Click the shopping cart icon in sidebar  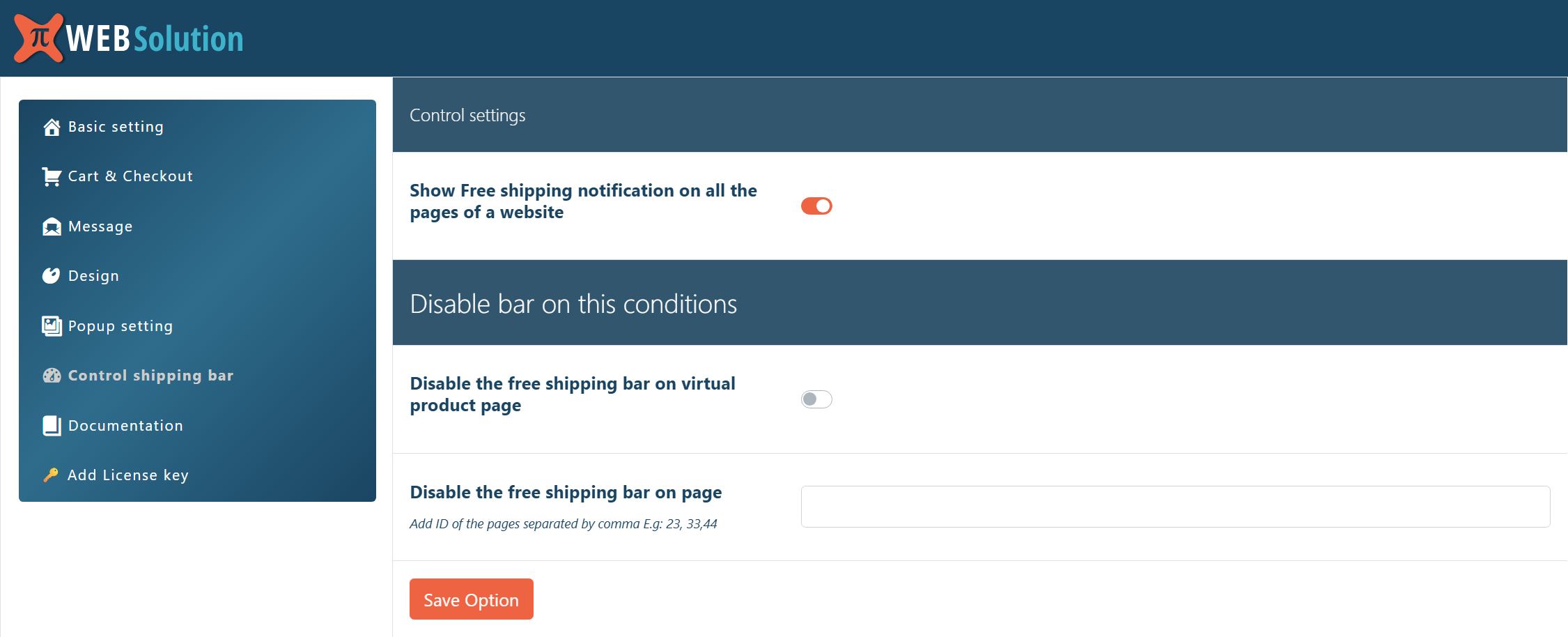coord(52,177)
